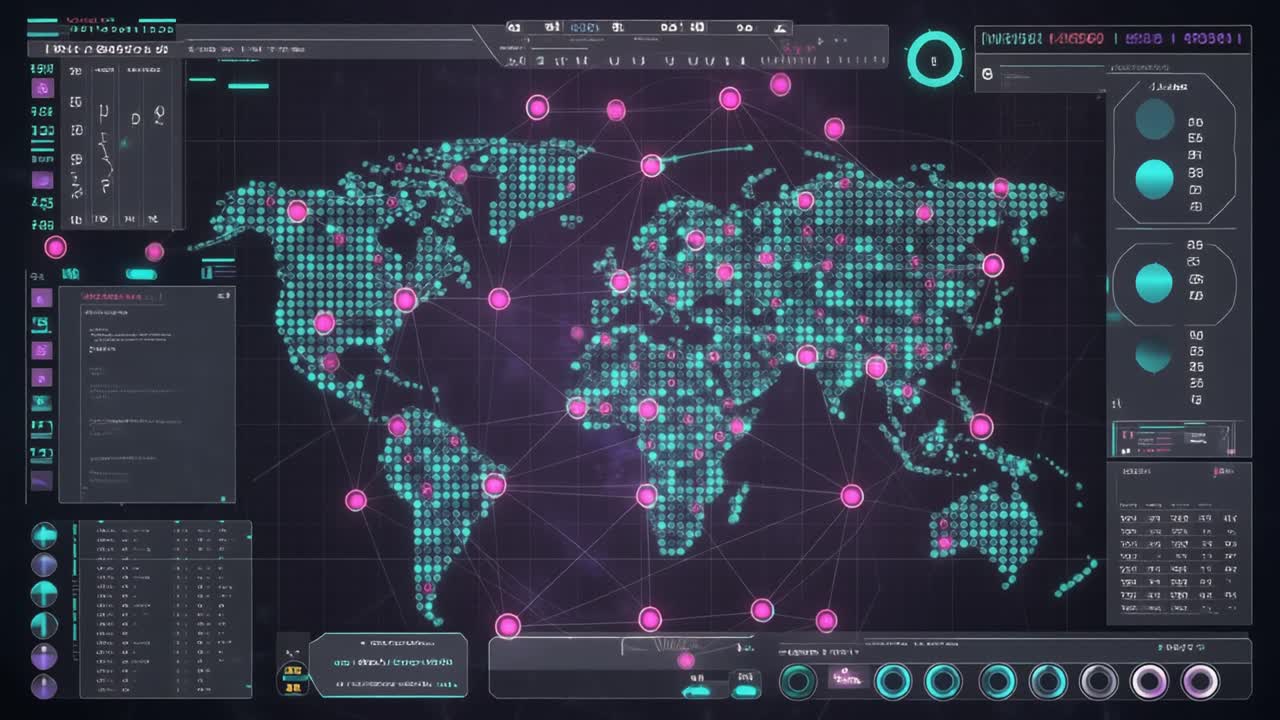Select the pink node in the Indian Ocean
The height and width of the screenshot is (720, 1280).
(851, 495)
